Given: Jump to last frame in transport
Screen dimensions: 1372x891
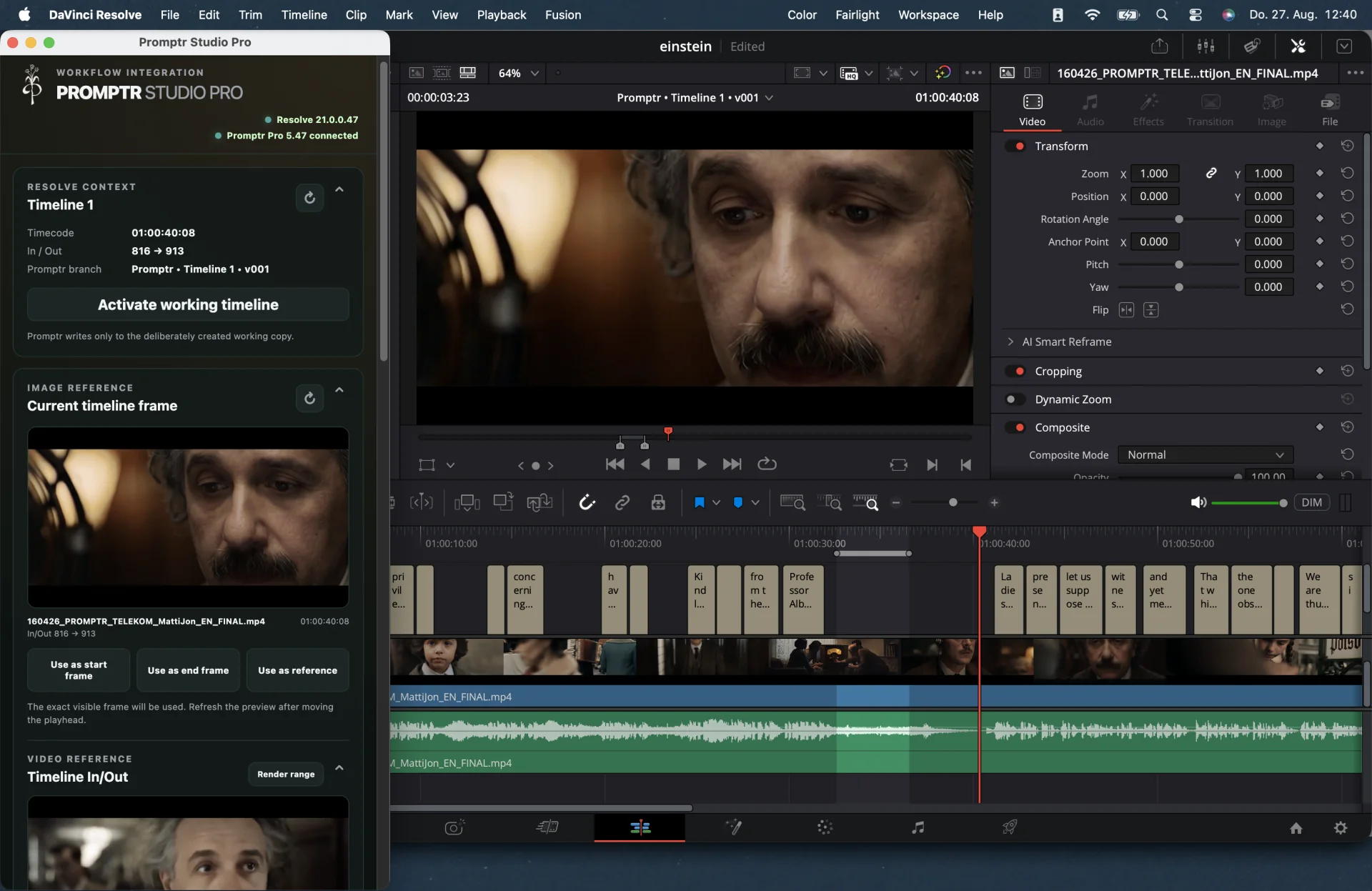Looking at the screenshot, I should pyautogui.click(x=732, y=464).
